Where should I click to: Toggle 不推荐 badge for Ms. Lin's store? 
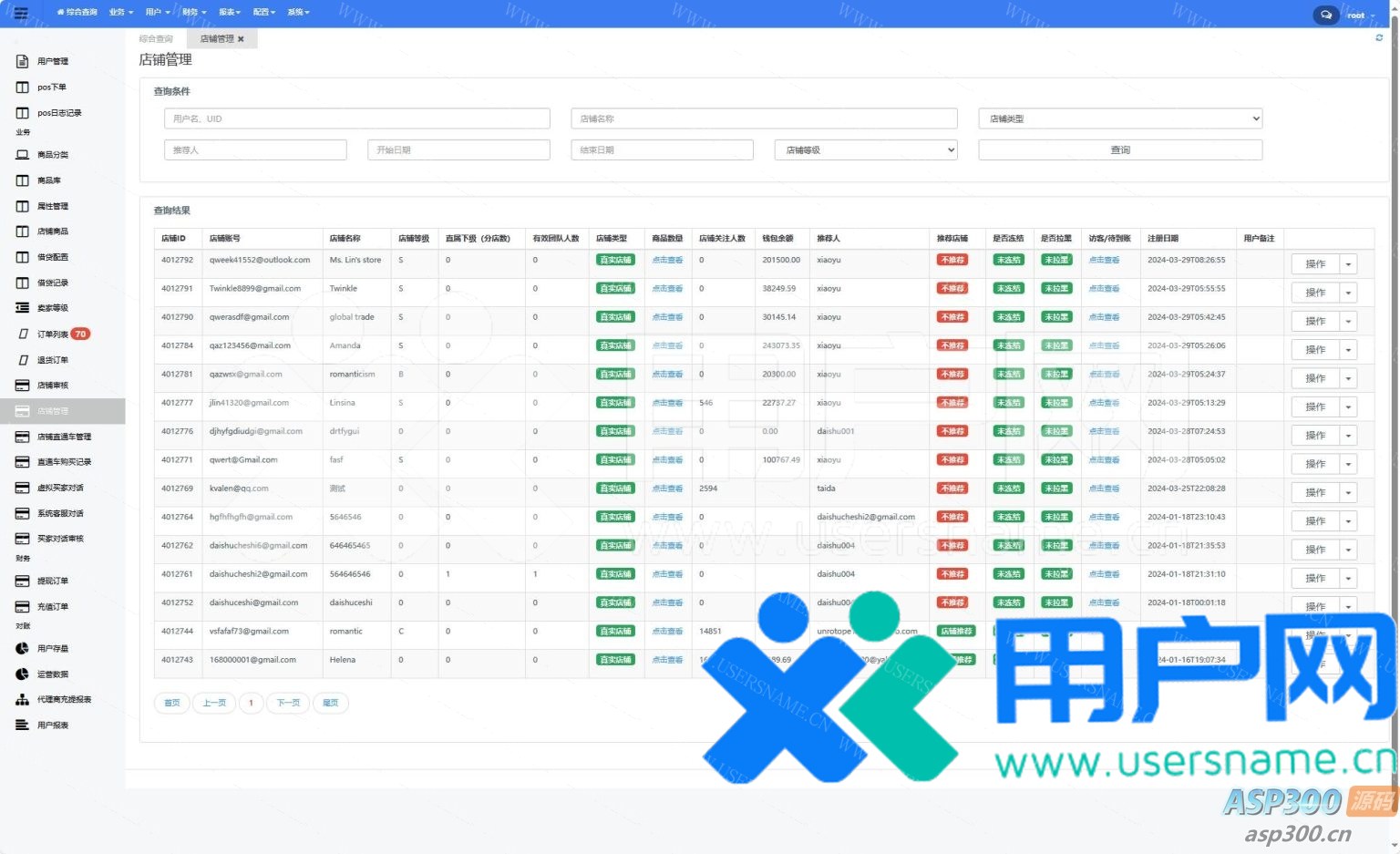coord(952,261)
